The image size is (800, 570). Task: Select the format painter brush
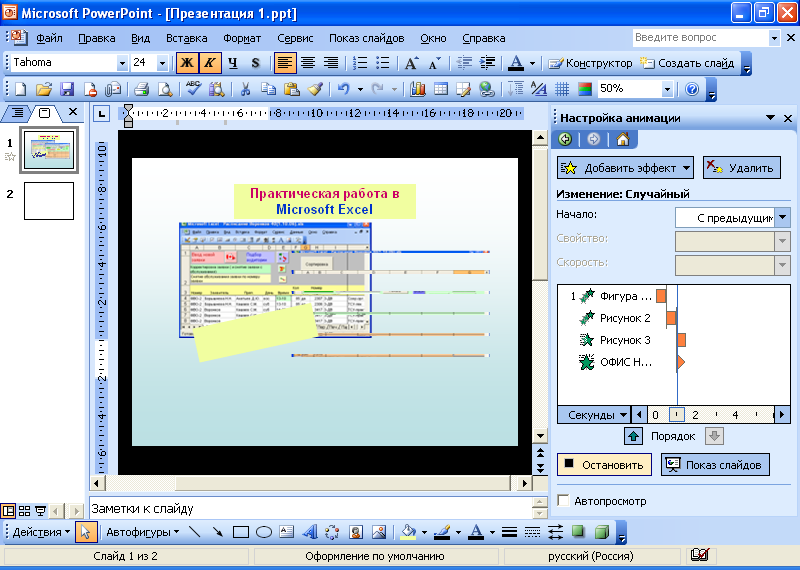pos(315,89)
